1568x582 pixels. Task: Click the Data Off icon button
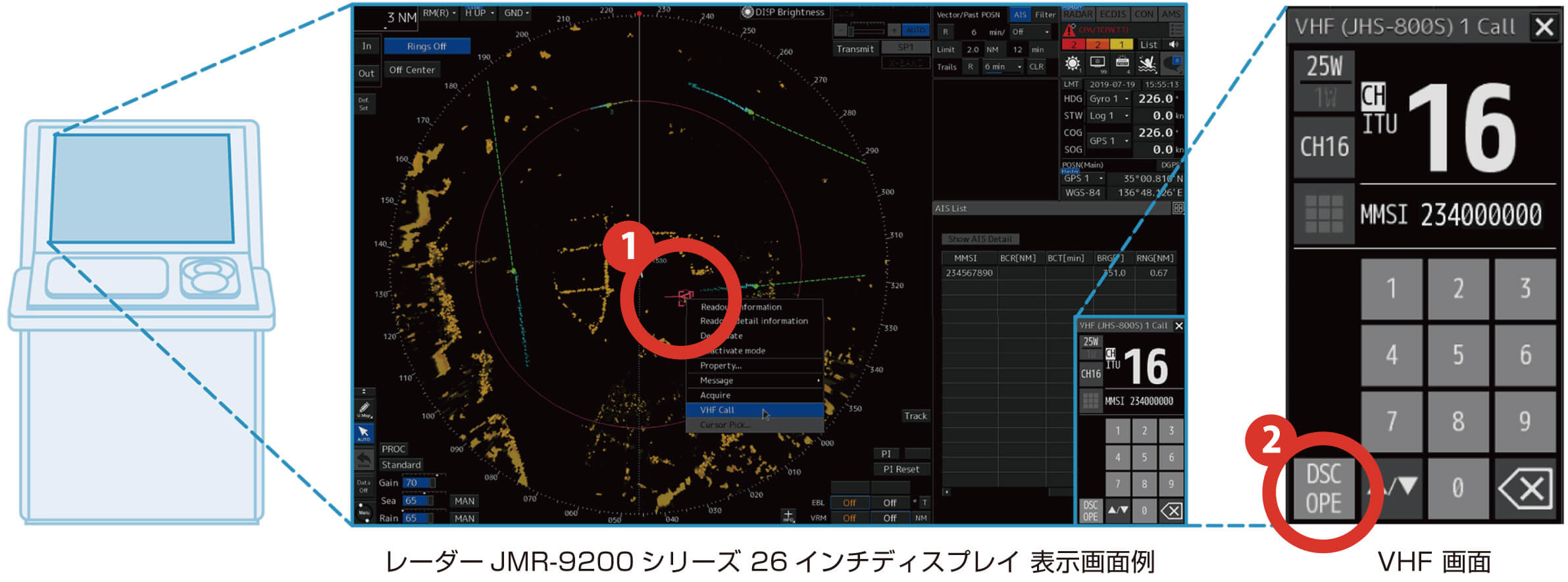[364, 486]
